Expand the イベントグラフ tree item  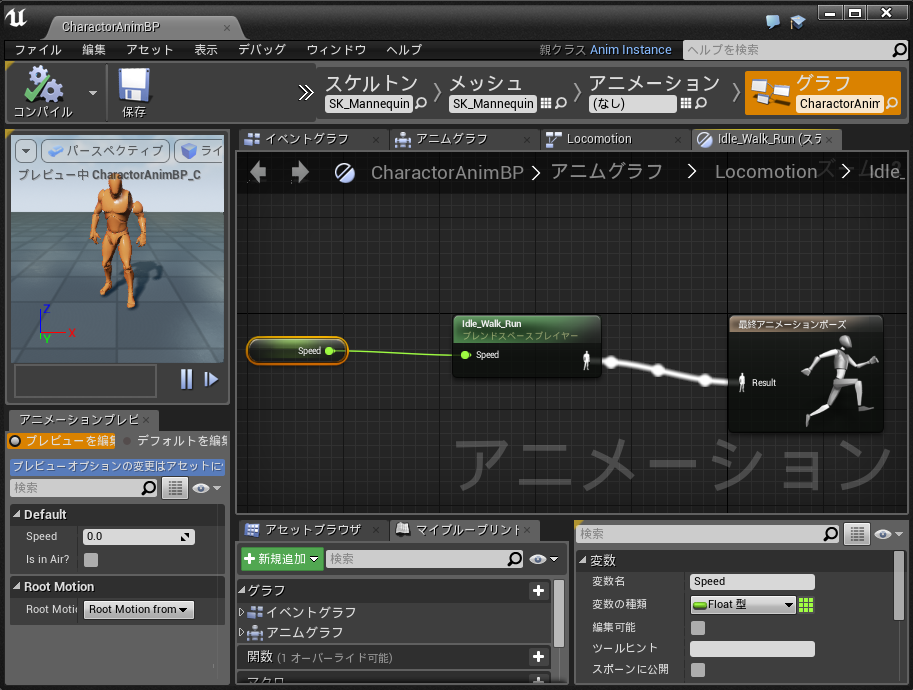tap(242, 613)
